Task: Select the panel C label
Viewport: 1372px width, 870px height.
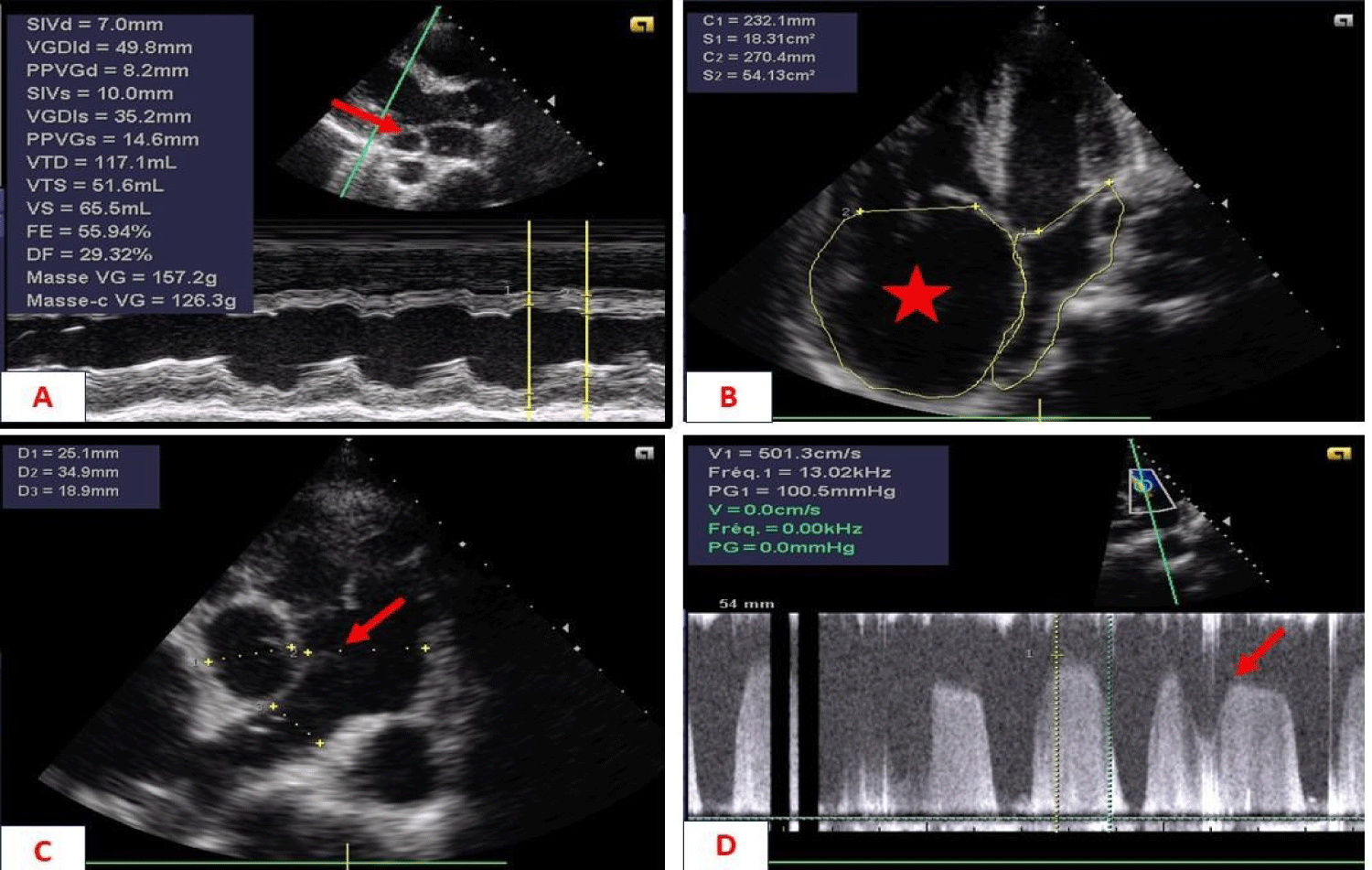Action: (43, 850)
